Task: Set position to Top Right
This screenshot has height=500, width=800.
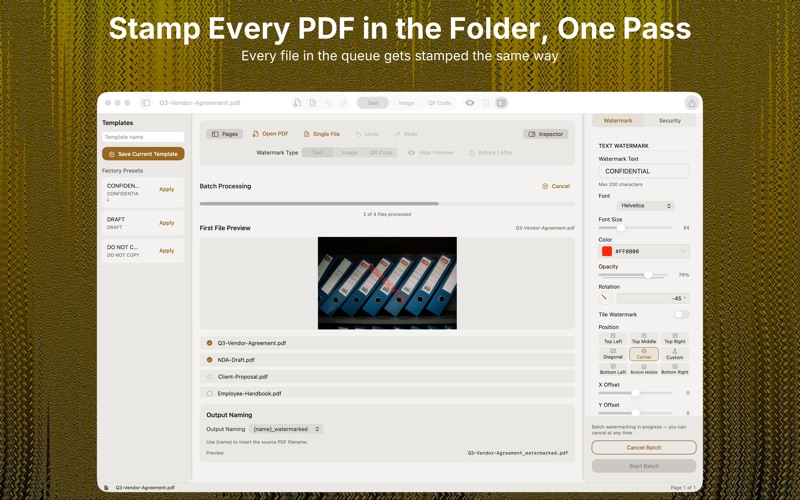Action: [x=675, y=338]
